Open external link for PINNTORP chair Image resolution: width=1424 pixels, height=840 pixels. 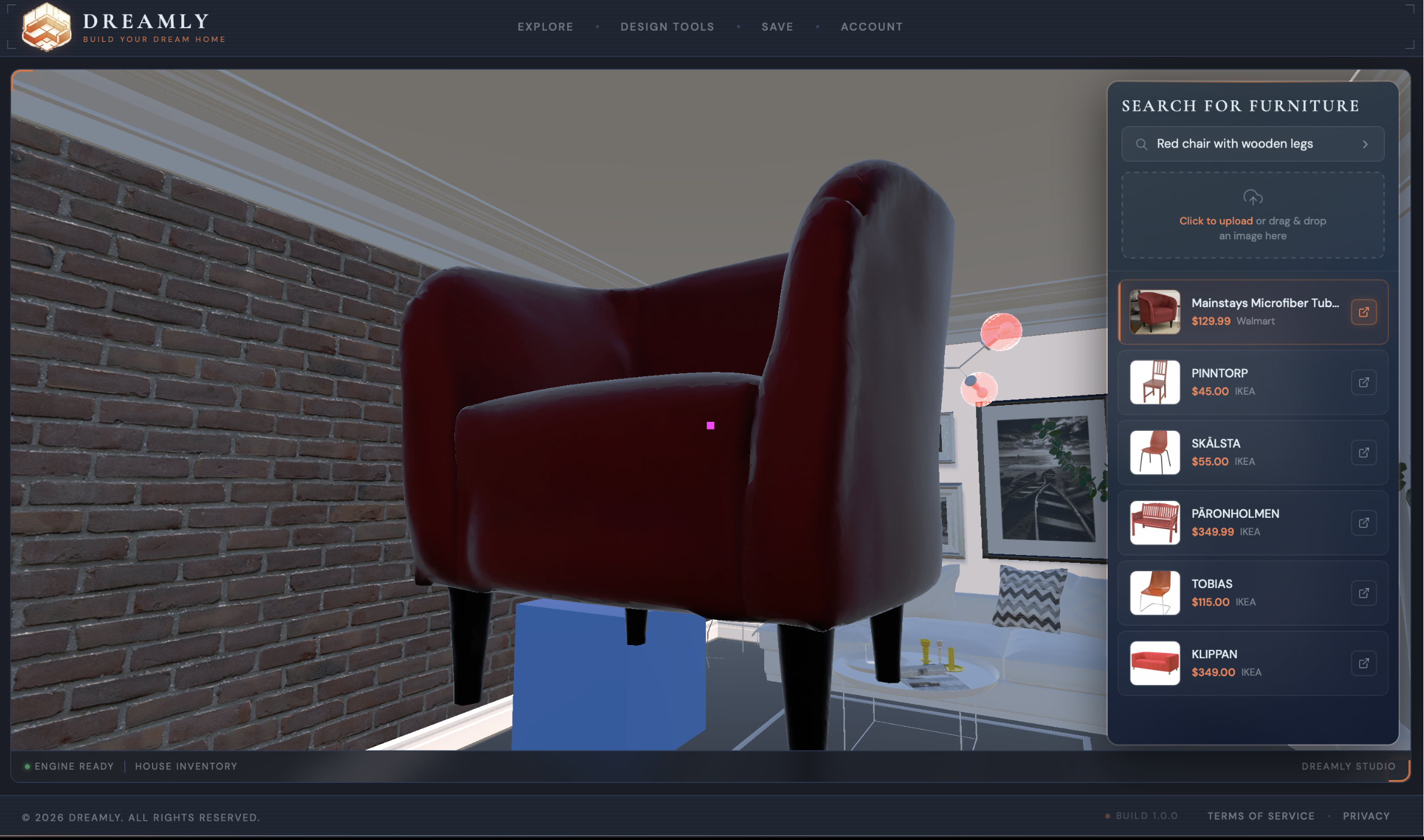(x=1363, y=382)
